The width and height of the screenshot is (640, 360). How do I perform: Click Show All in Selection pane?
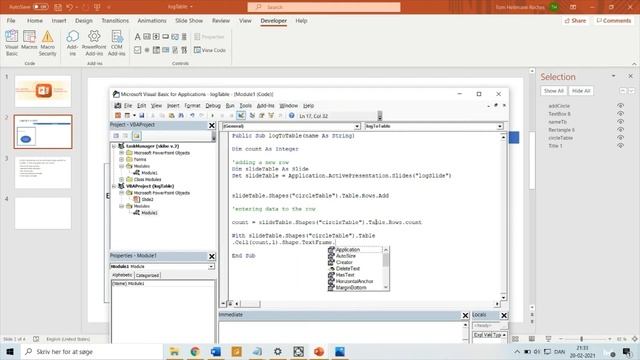click(x=553, y=91)
